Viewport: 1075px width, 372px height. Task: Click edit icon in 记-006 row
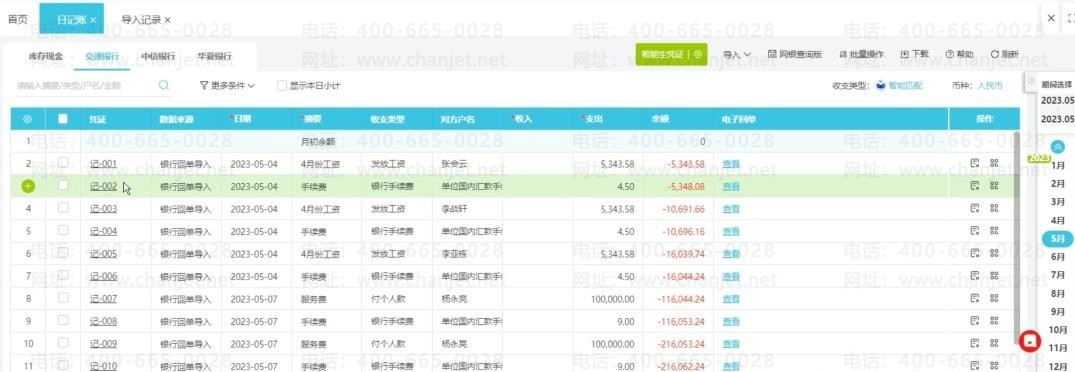tap(975, 276)
